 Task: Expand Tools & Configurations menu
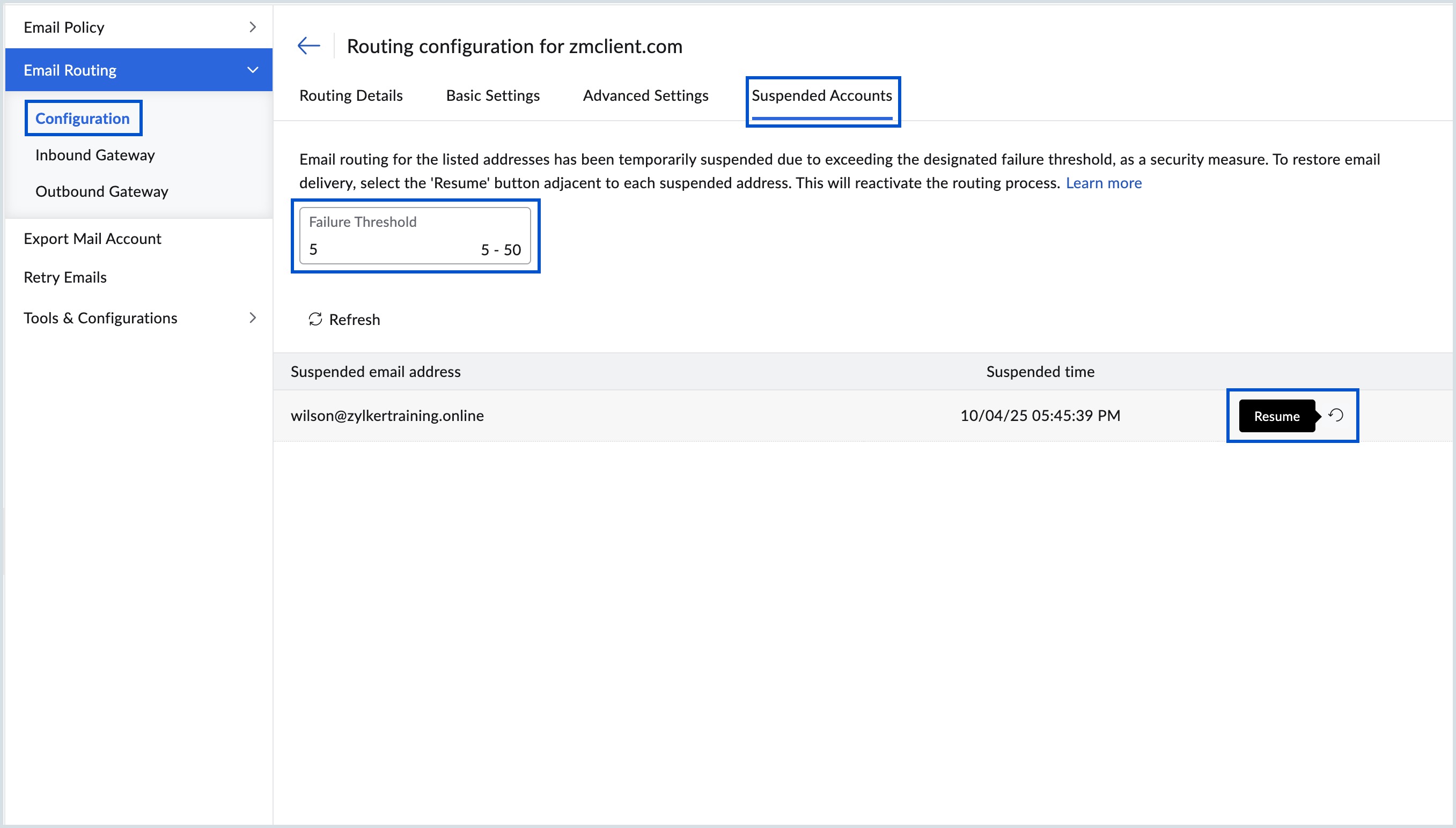(100, 318)
